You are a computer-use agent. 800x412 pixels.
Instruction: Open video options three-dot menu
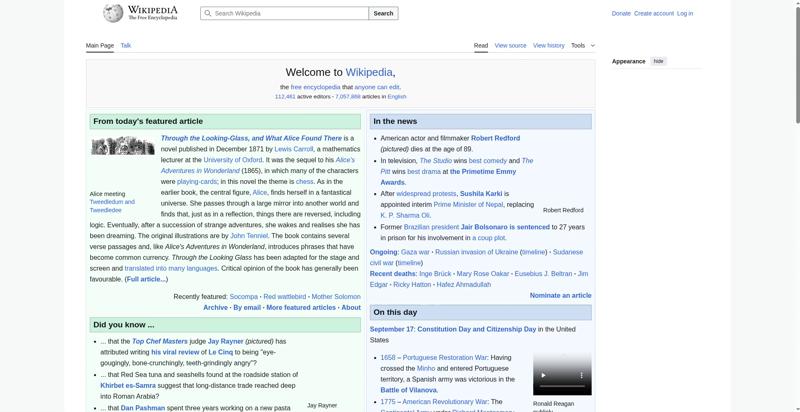pyautogui.click(x=581, y=375)
